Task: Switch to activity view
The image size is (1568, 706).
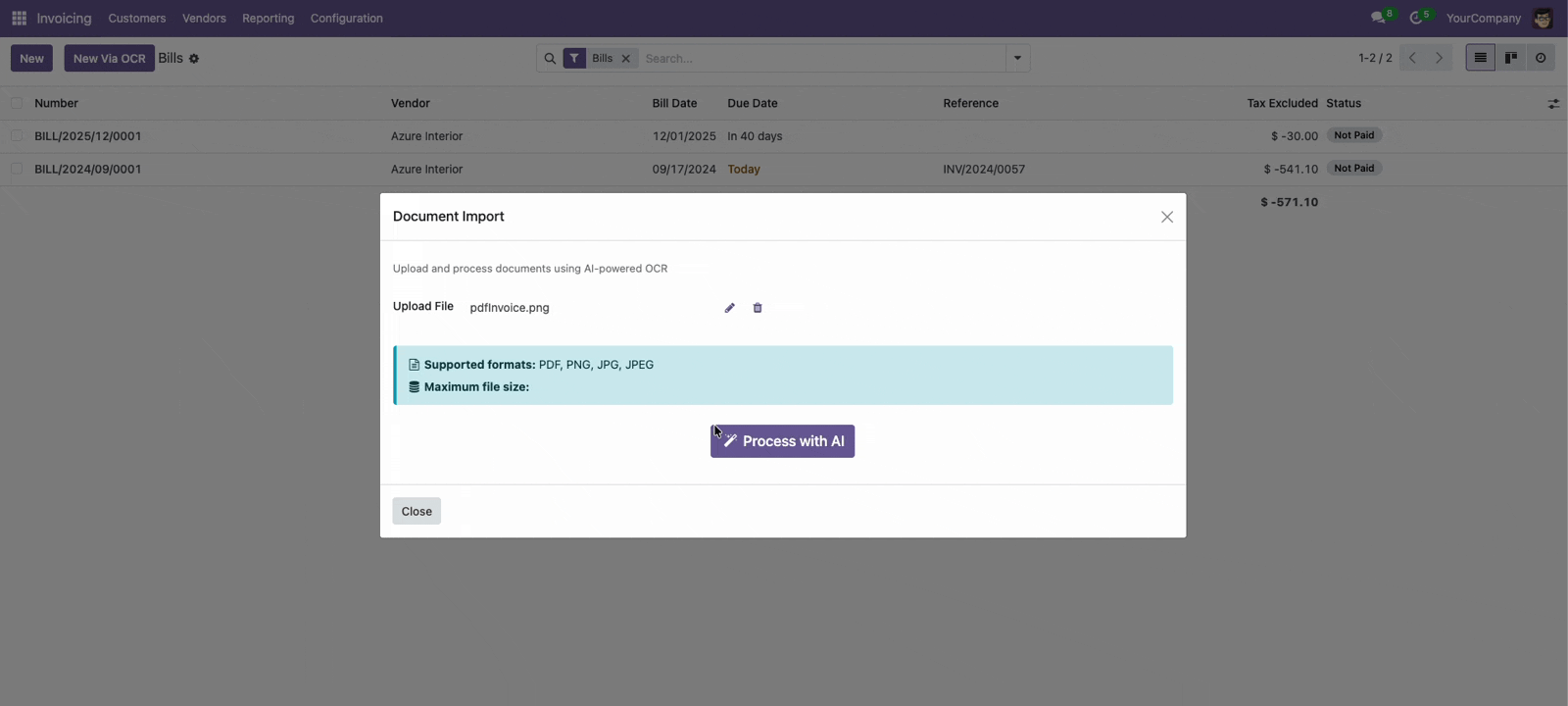Action: [1541, 58]
